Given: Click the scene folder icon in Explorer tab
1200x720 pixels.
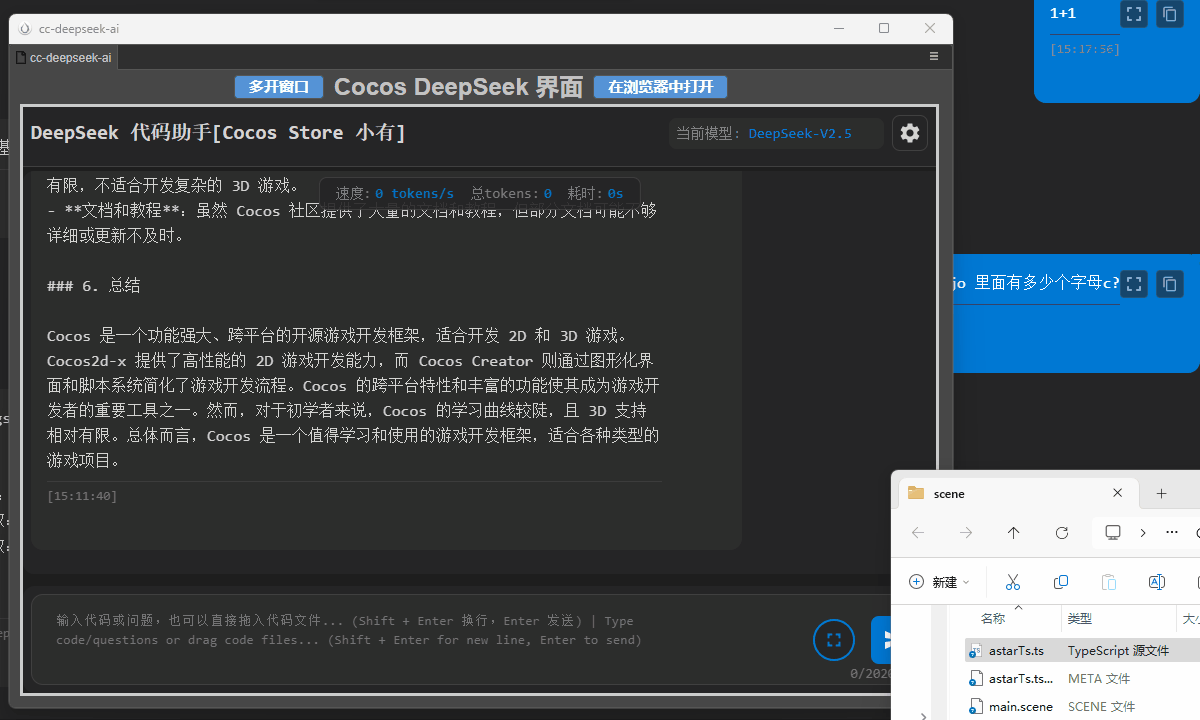Looking at the screenshot, I should 916,493.
